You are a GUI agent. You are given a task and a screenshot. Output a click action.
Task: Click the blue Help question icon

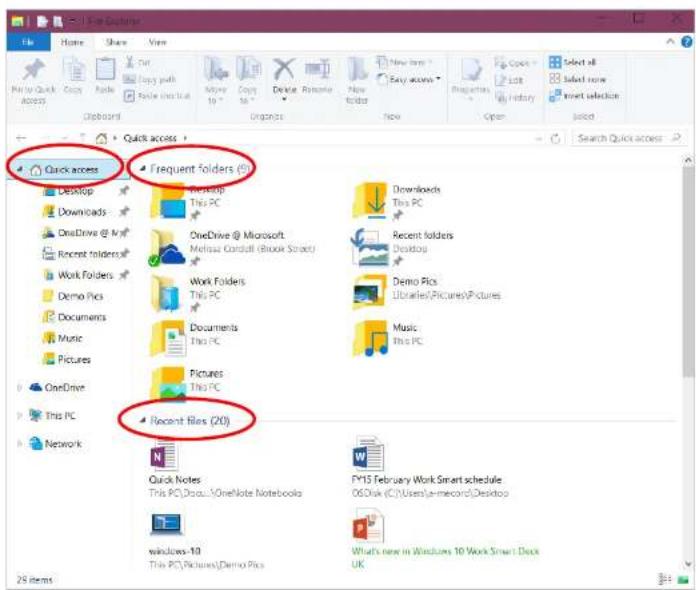click(687, 42)
